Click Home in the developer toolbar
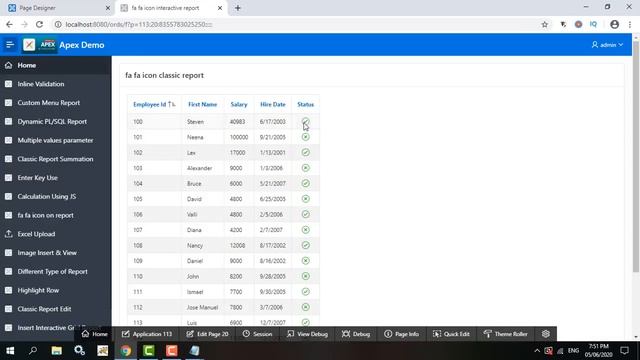The width and height of the screenshot is (640, 360). (x=95, y=334)
